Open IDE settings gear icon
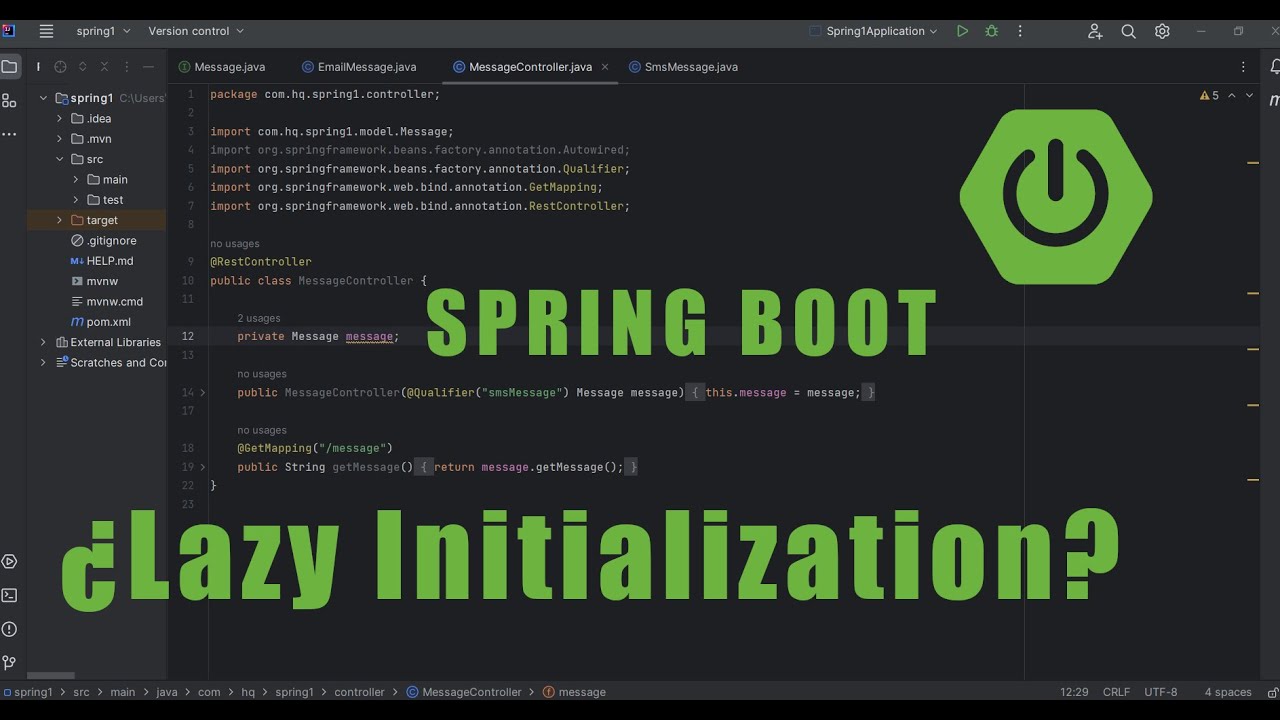 pos(1162,31)
